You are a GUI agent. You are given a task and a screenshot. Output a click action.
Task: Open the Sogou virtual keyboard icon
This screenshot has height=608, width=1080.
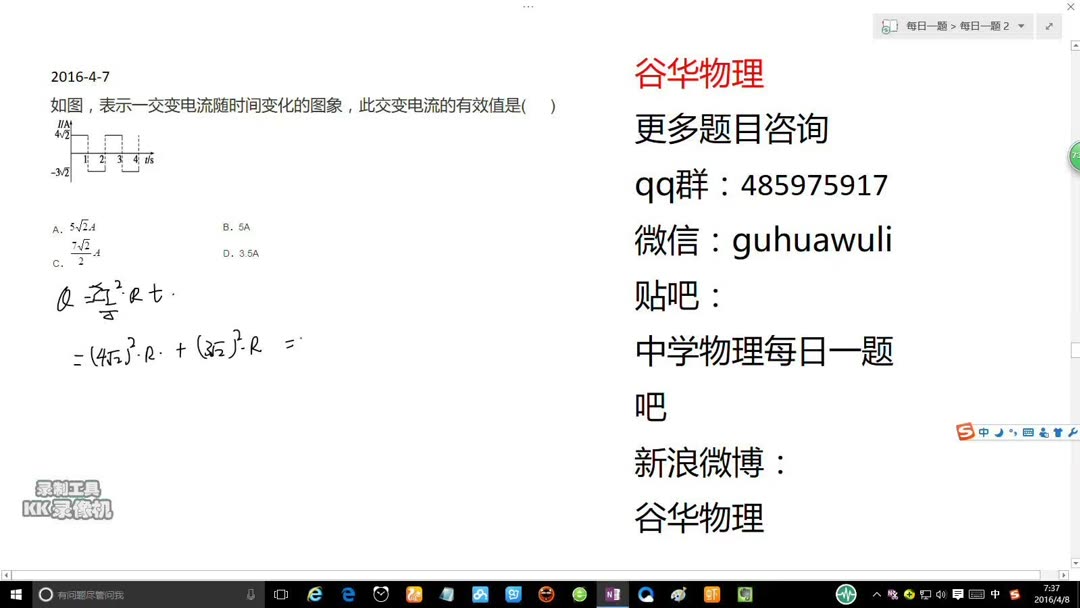1029,432
